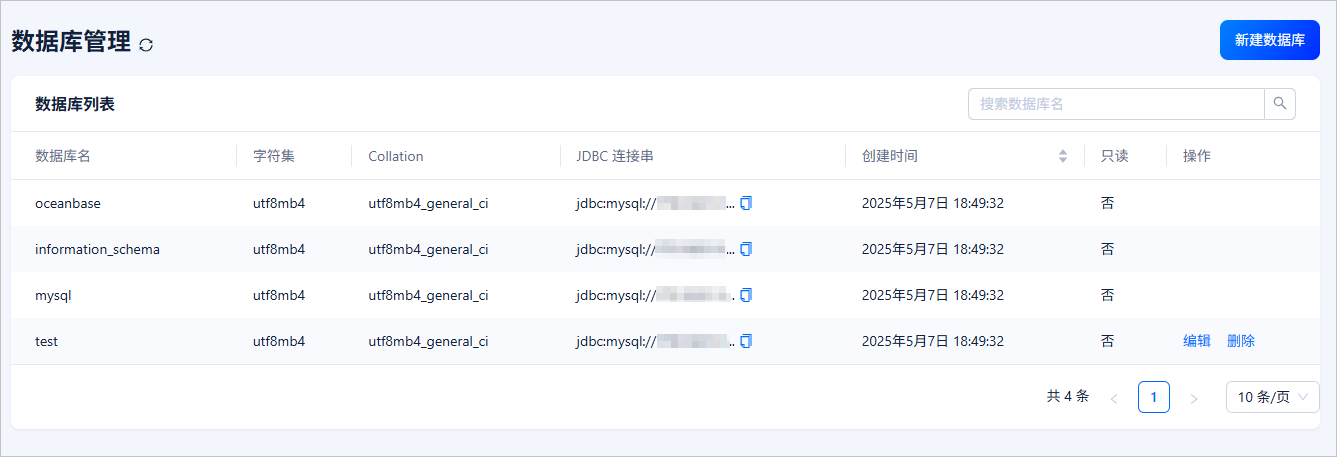Open the 10 条/页 page size dropdown

[x=1273, y=397]
